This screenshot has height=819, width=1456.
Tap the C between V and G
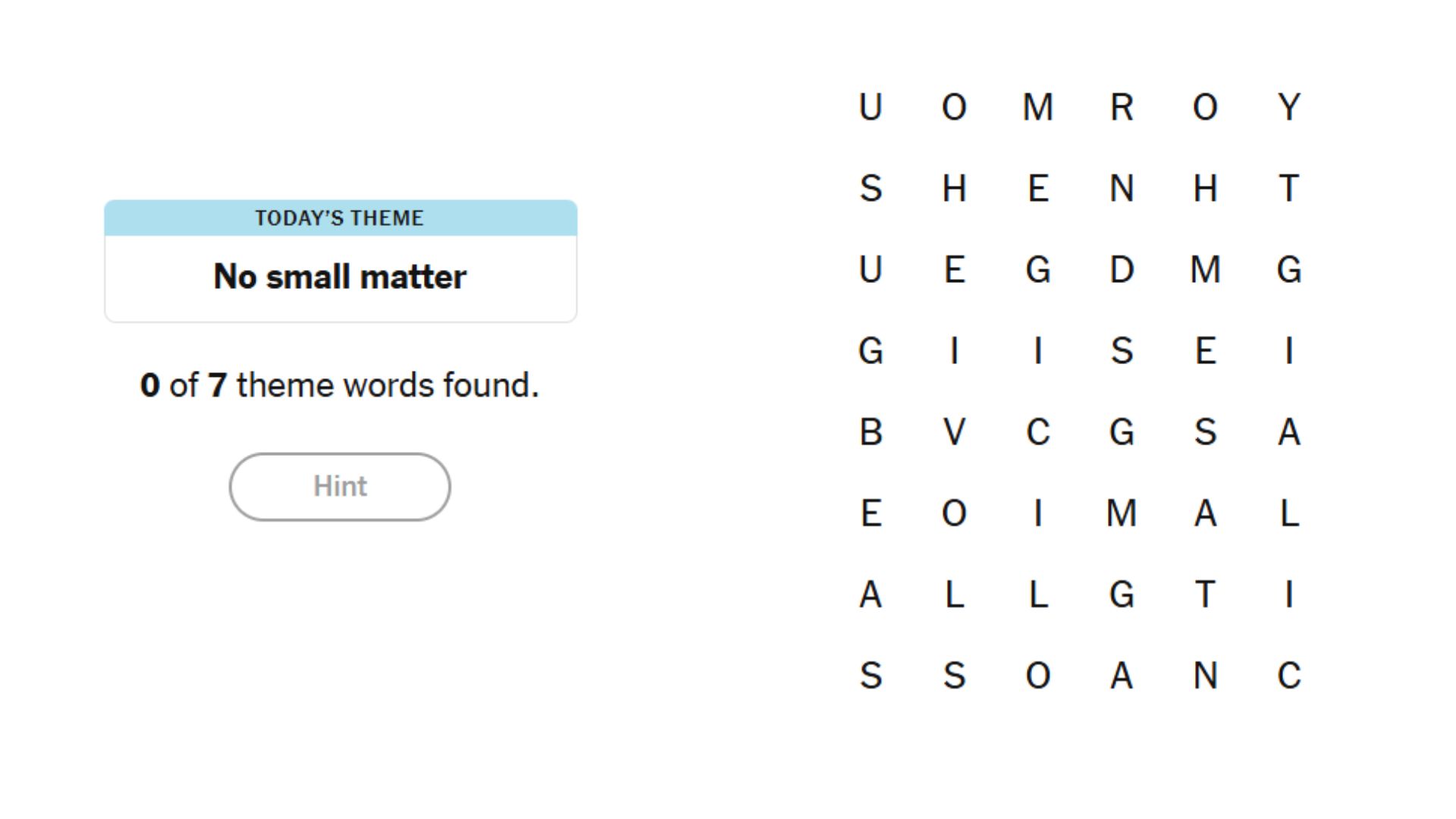(1038, 432)
